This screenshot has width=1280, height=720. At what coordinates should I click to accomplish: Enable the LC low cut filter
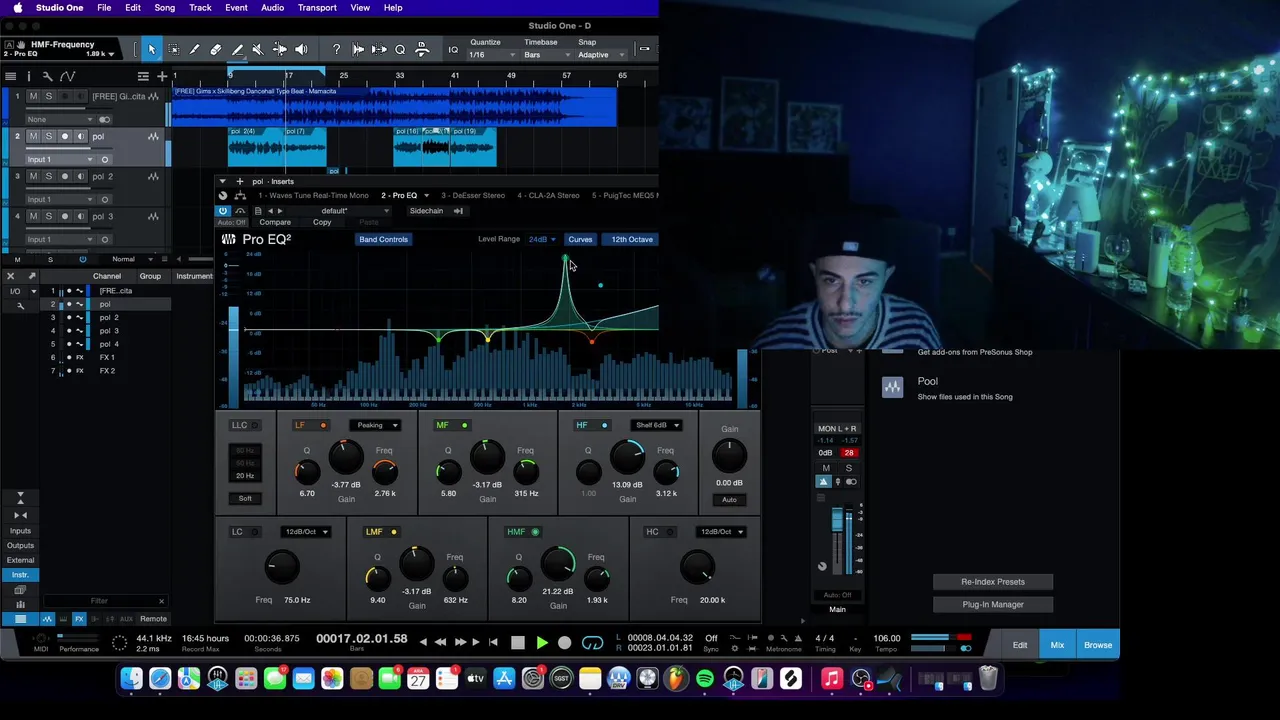256,532
